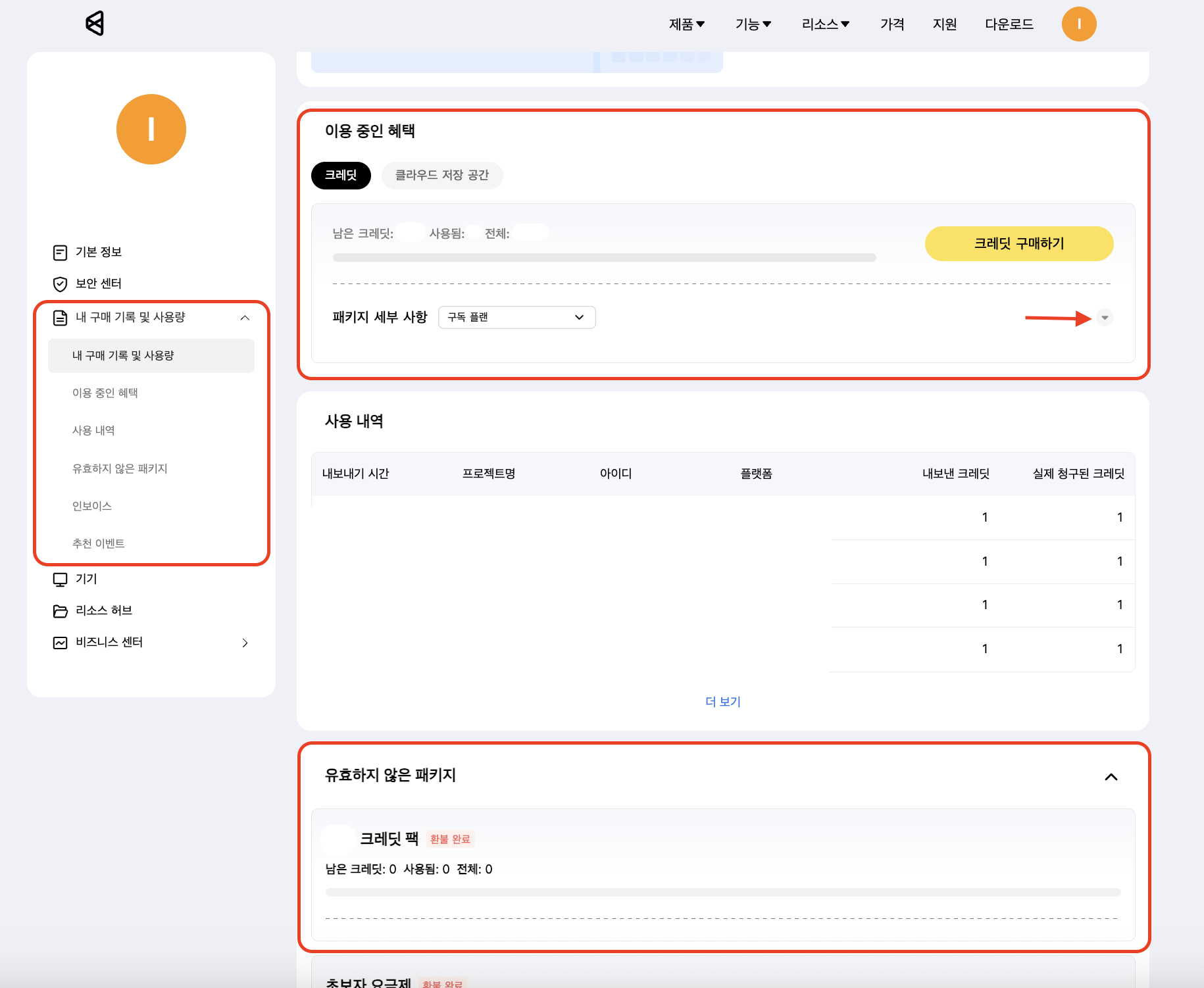
Task: Click the 기본 정보 document icon
Action: (x=60, y=253)
